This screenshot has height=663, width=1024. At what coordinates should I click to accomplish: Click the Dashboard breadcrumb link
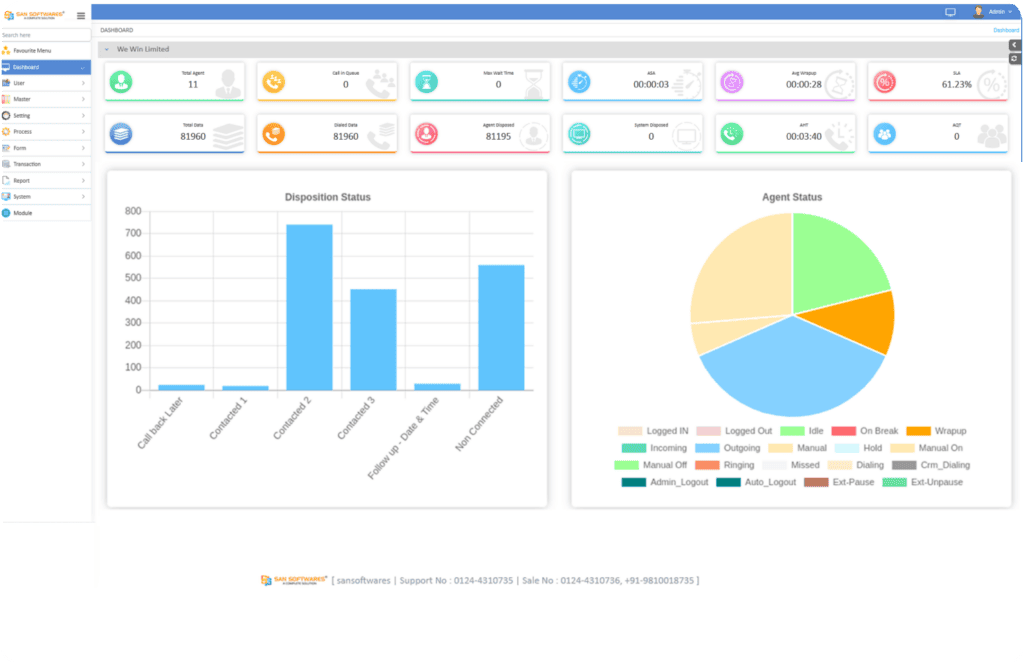pos(1006,30)
